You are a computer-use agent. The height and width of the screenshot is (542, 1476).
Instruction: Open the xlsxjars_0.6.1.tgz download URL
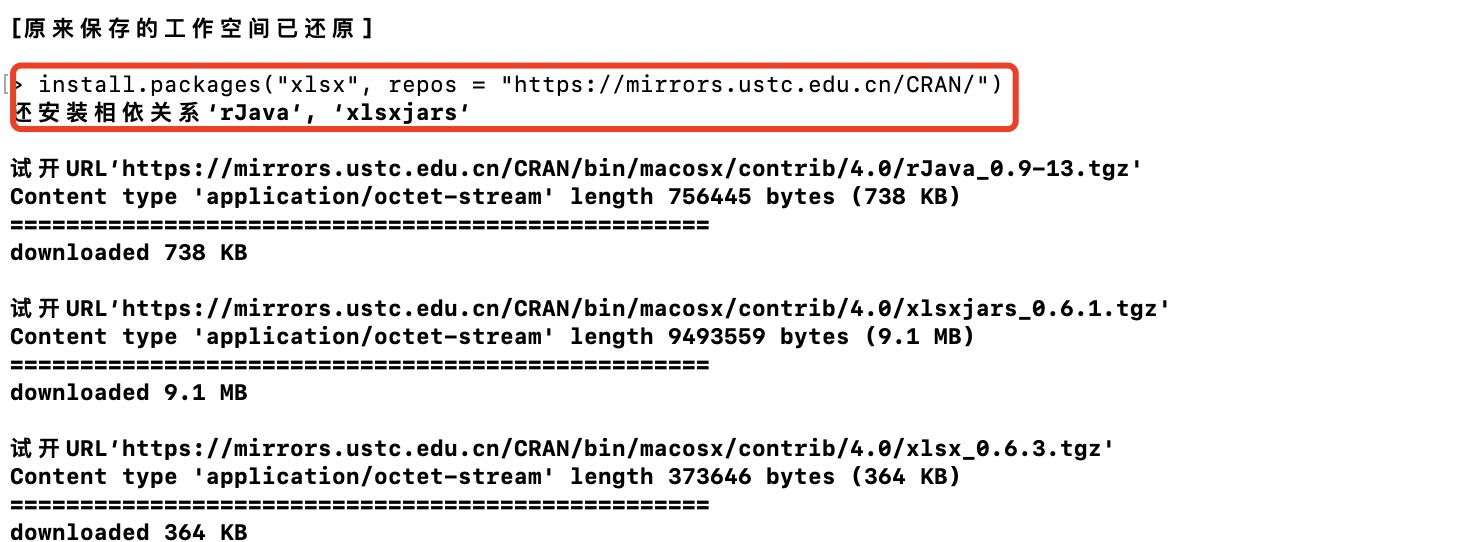[644, 309]
